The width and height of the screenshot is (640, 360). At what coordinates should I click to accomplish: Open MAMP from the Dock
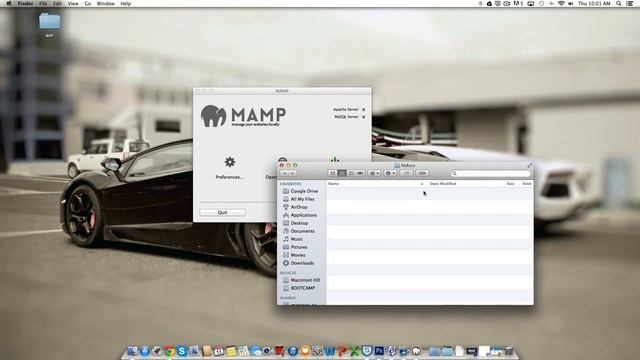coord(416,351)
